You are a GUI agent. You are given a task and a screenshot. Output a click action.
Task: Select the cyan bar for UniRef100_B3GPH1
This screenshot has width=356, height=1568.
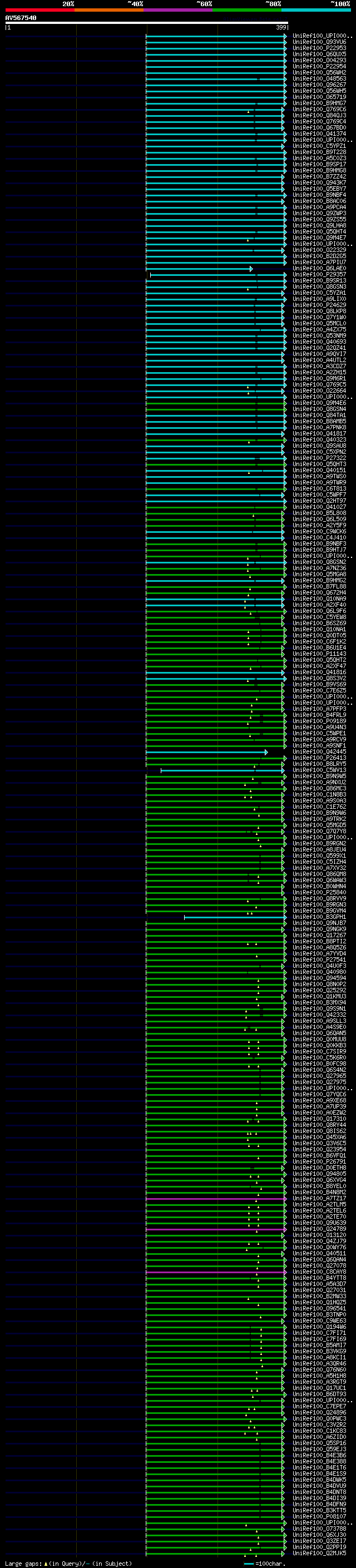click(235, 917)
